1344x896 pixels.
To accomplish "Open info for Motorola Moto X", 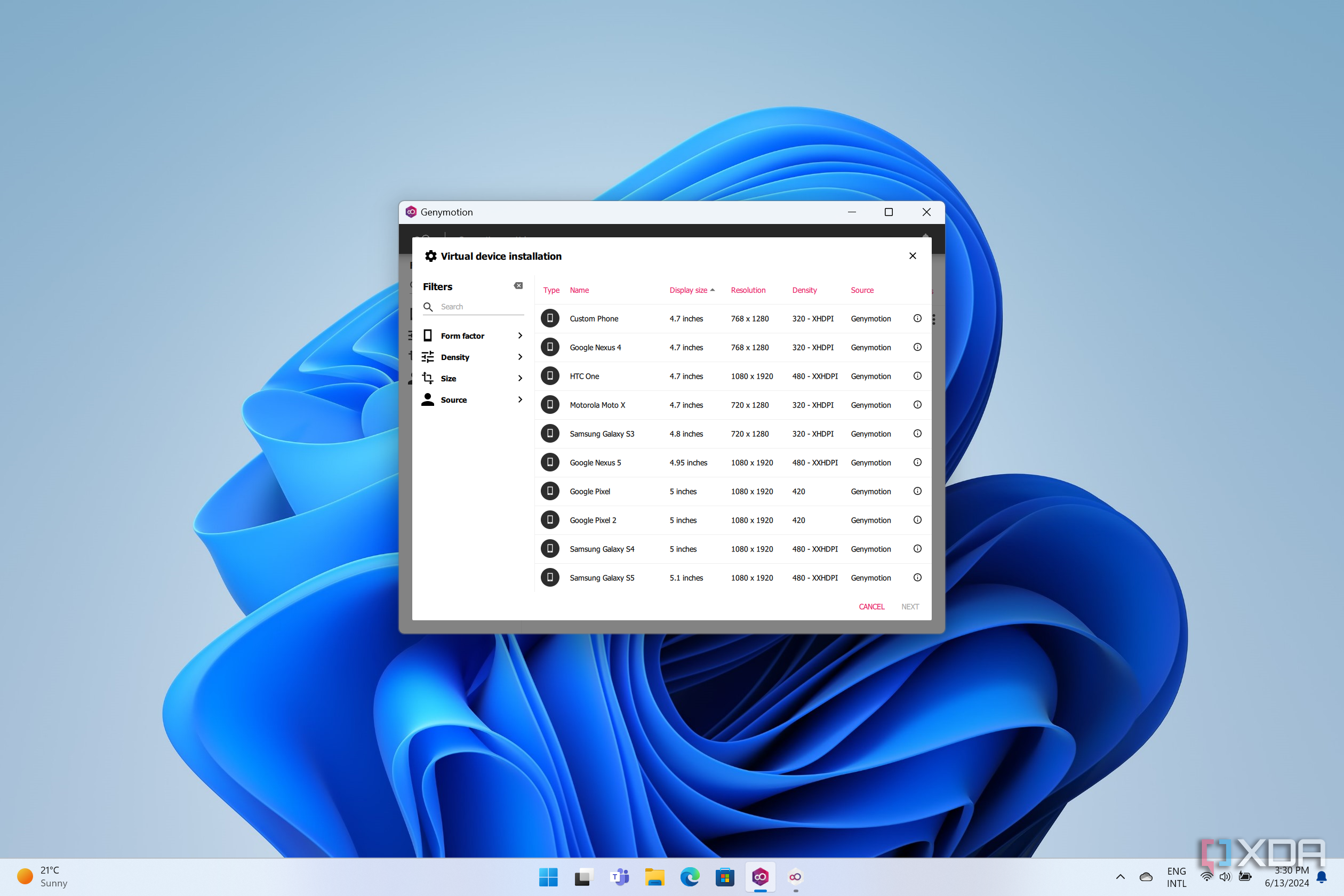I will (917, 405).
